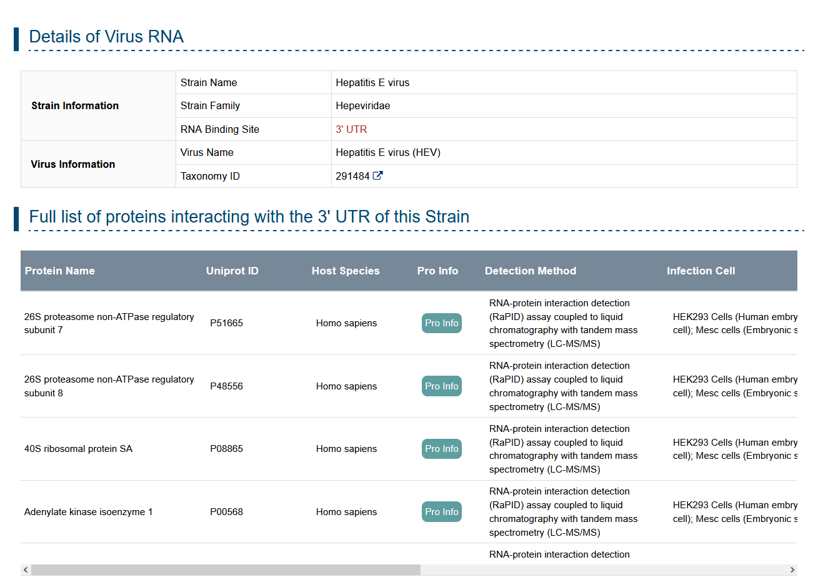Screen dimensions: 818x577
Task: Click the 26S proteasome regulatory subunit 8 name
Action: point(108,386)
